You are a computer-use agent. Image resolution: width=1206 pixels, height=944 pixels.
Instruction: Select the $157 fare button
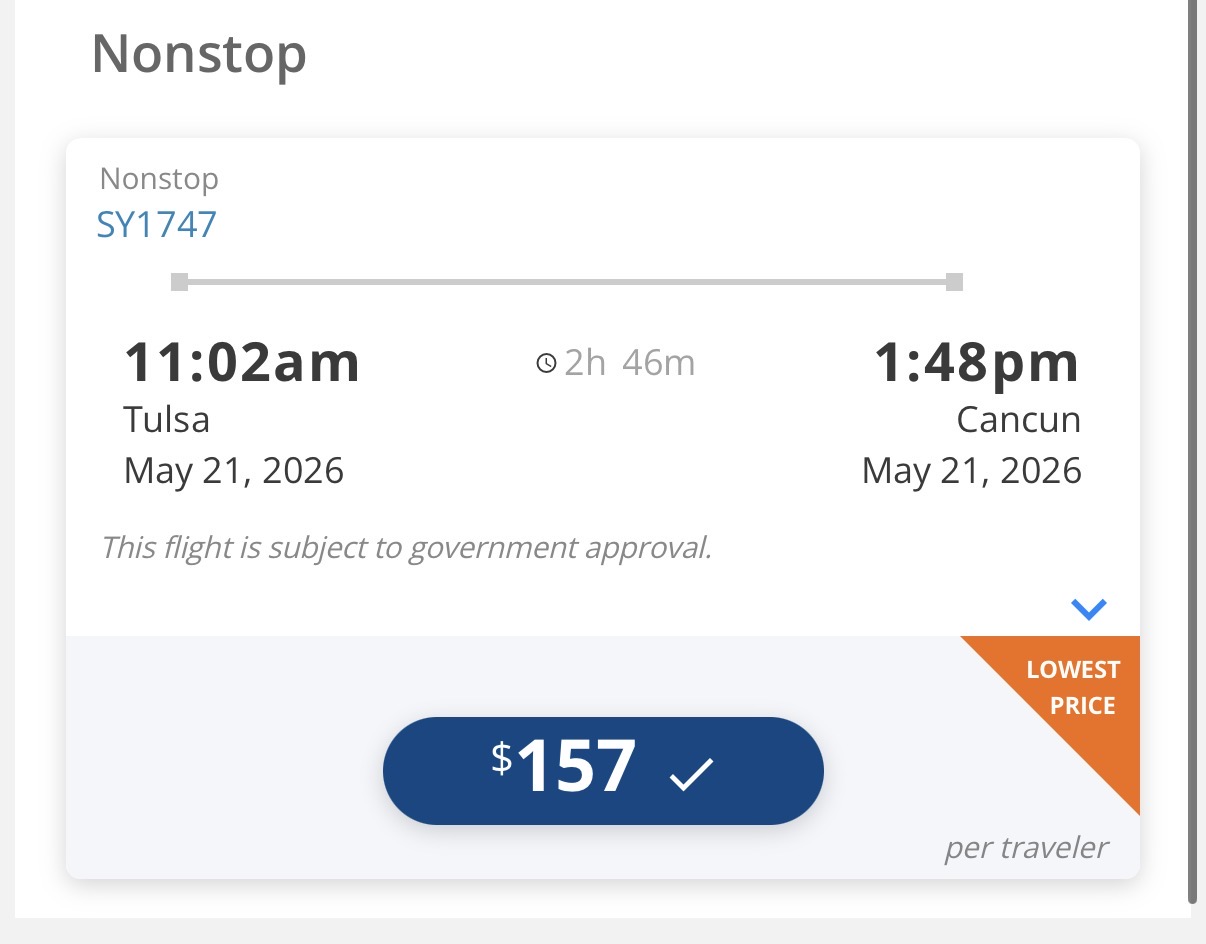(x=602, y=770)
